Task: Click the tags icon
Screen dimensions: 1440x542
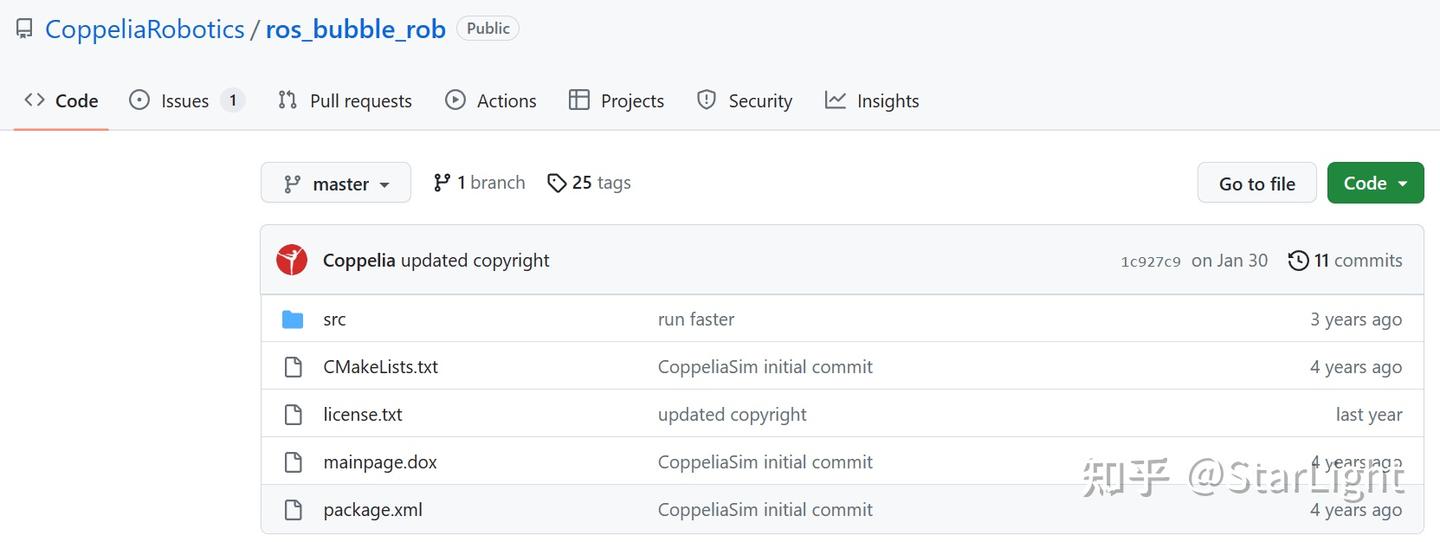Action: click(557, 183)
